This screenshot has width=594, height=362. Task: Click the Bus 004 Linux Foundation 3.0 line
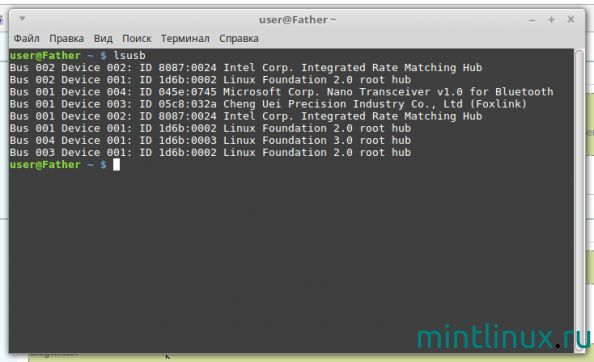[x=210, y=140]
